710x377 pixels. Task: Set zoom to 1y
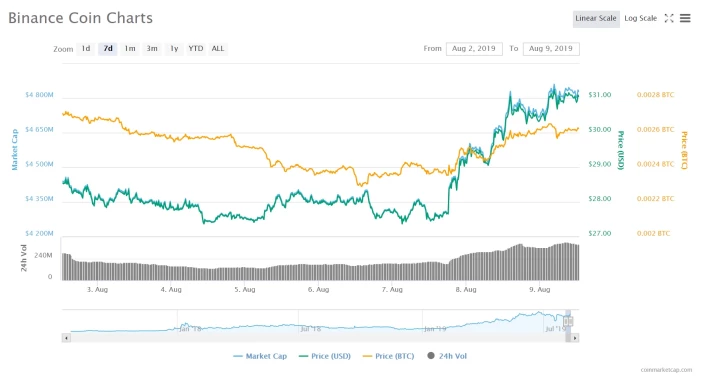tap(174, 48)
